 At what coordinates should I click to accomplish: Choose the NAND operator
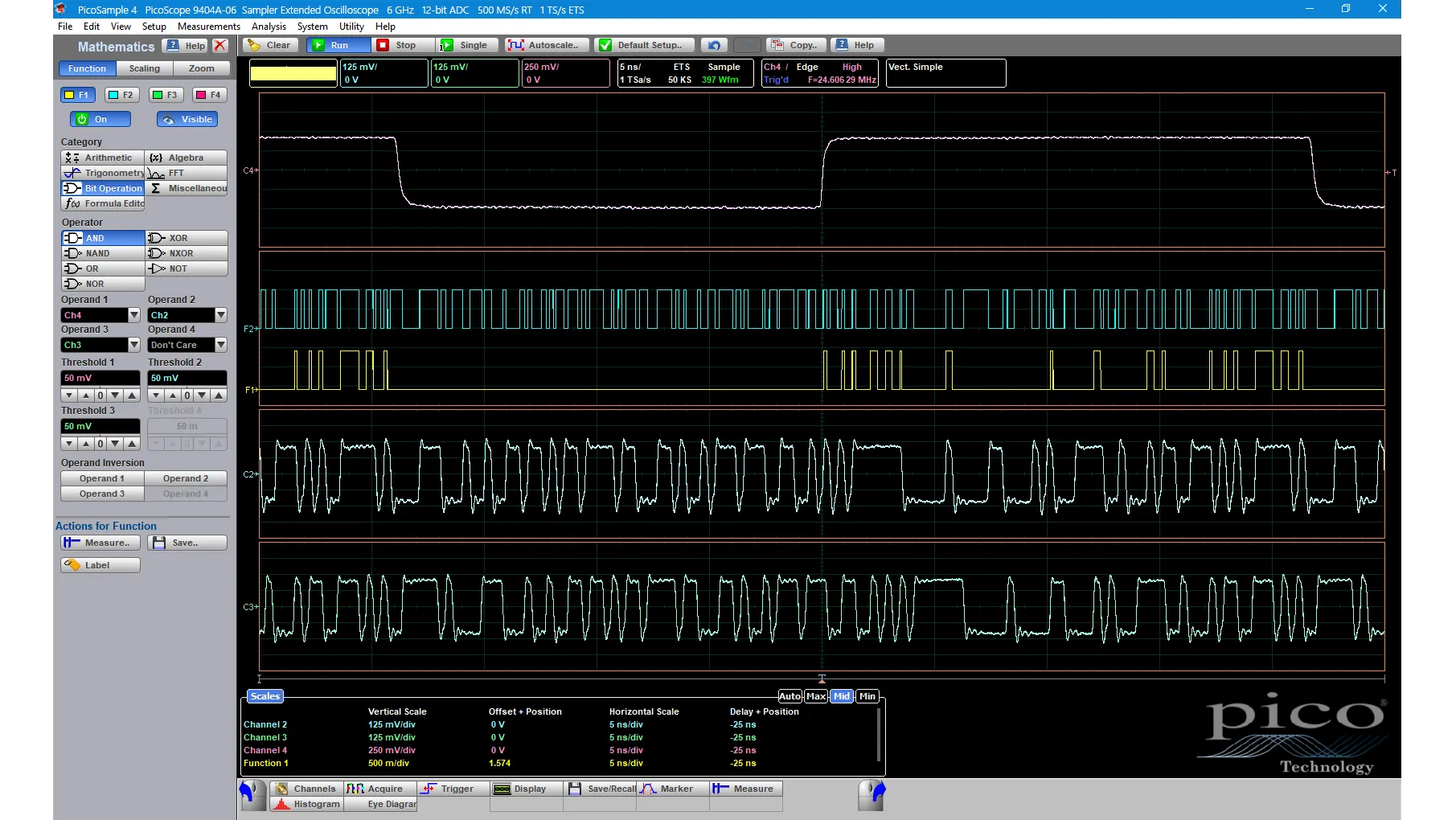[x=103, y=253]
